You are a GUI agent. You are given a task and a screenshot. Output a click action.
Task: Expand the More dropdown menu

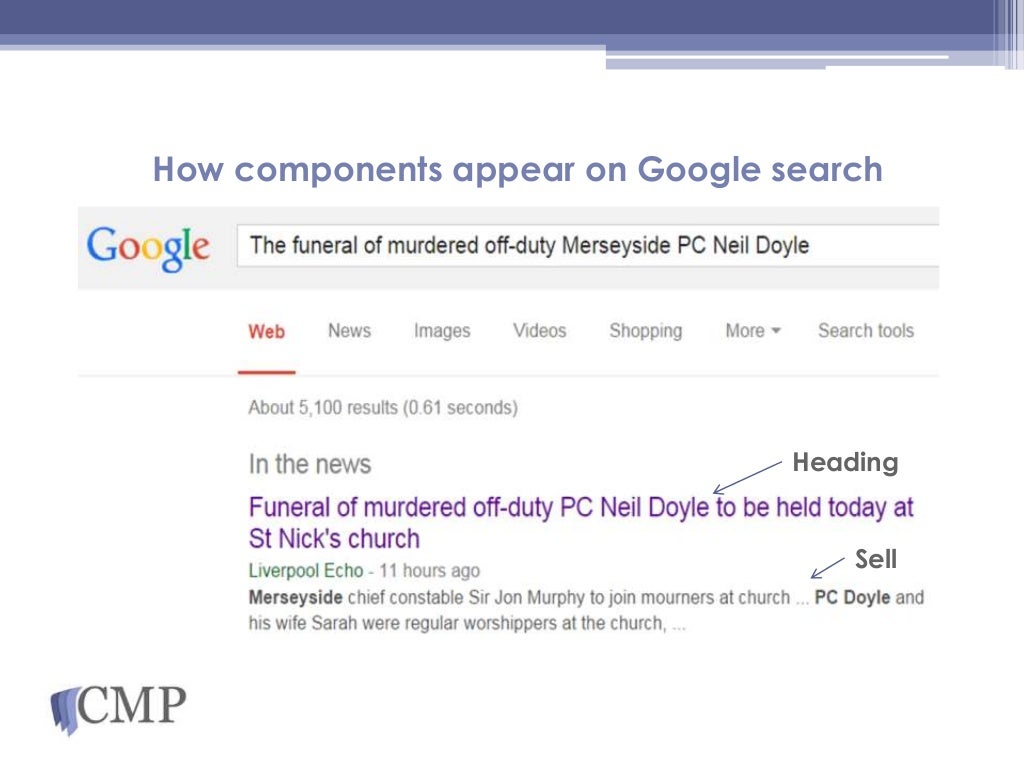click(x=753, y=330)
